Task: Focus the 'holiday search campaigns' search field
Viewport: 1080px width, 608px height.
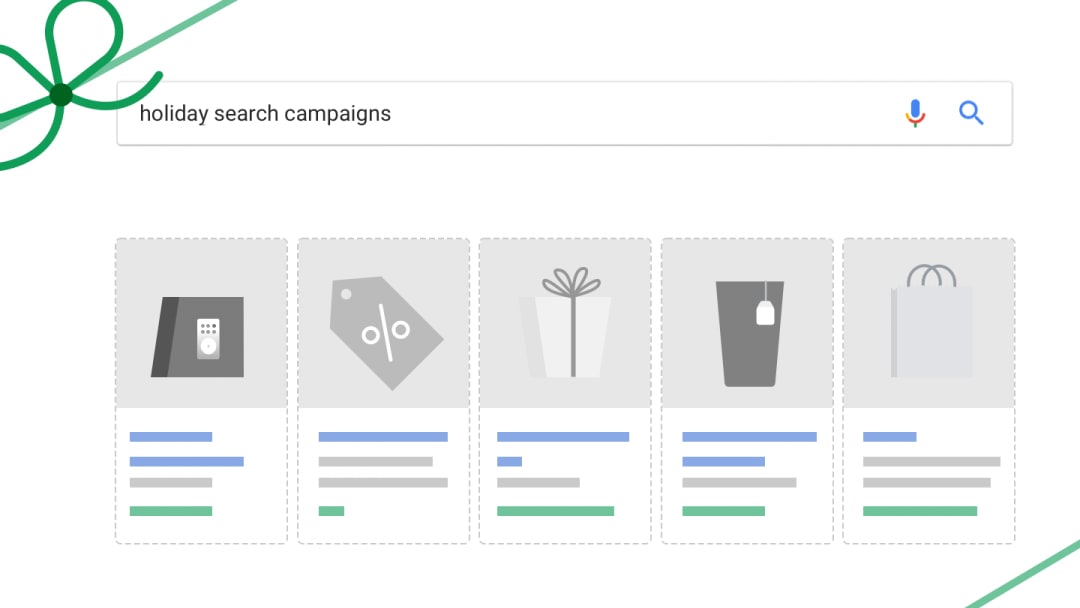Action: 500,113
